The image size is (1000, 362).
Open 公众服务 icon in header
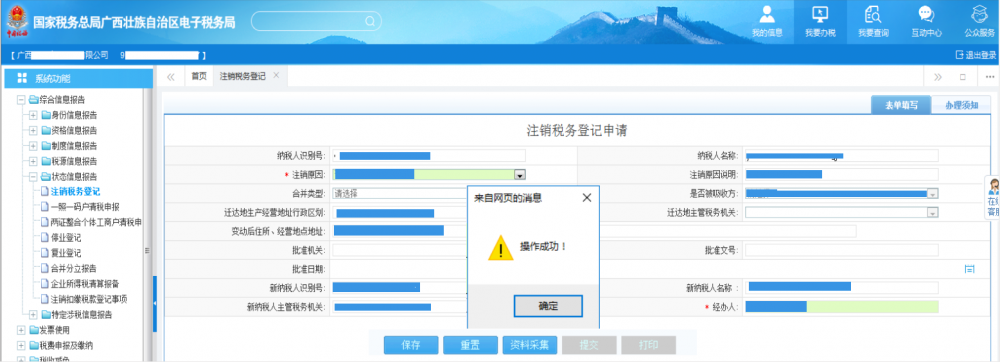point(979,15)
